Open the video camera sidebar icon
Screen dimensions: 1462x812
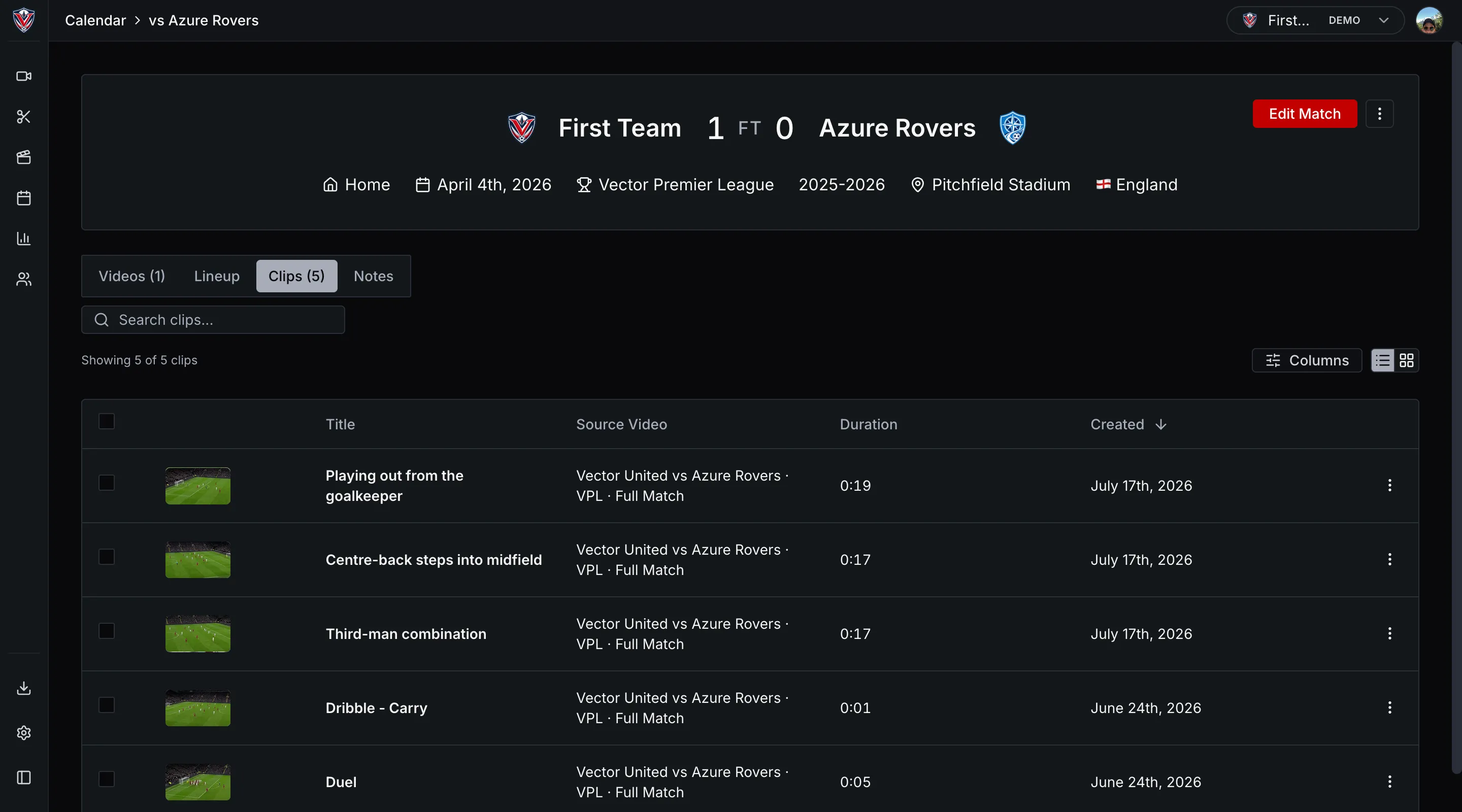click(x=24, y=76)
